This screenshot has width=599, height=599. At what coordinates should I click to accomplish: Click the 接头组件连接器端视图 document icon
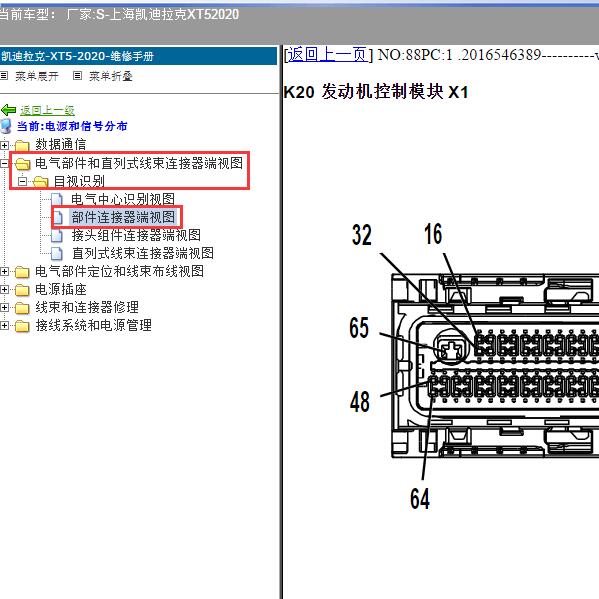tap(57, 235)
